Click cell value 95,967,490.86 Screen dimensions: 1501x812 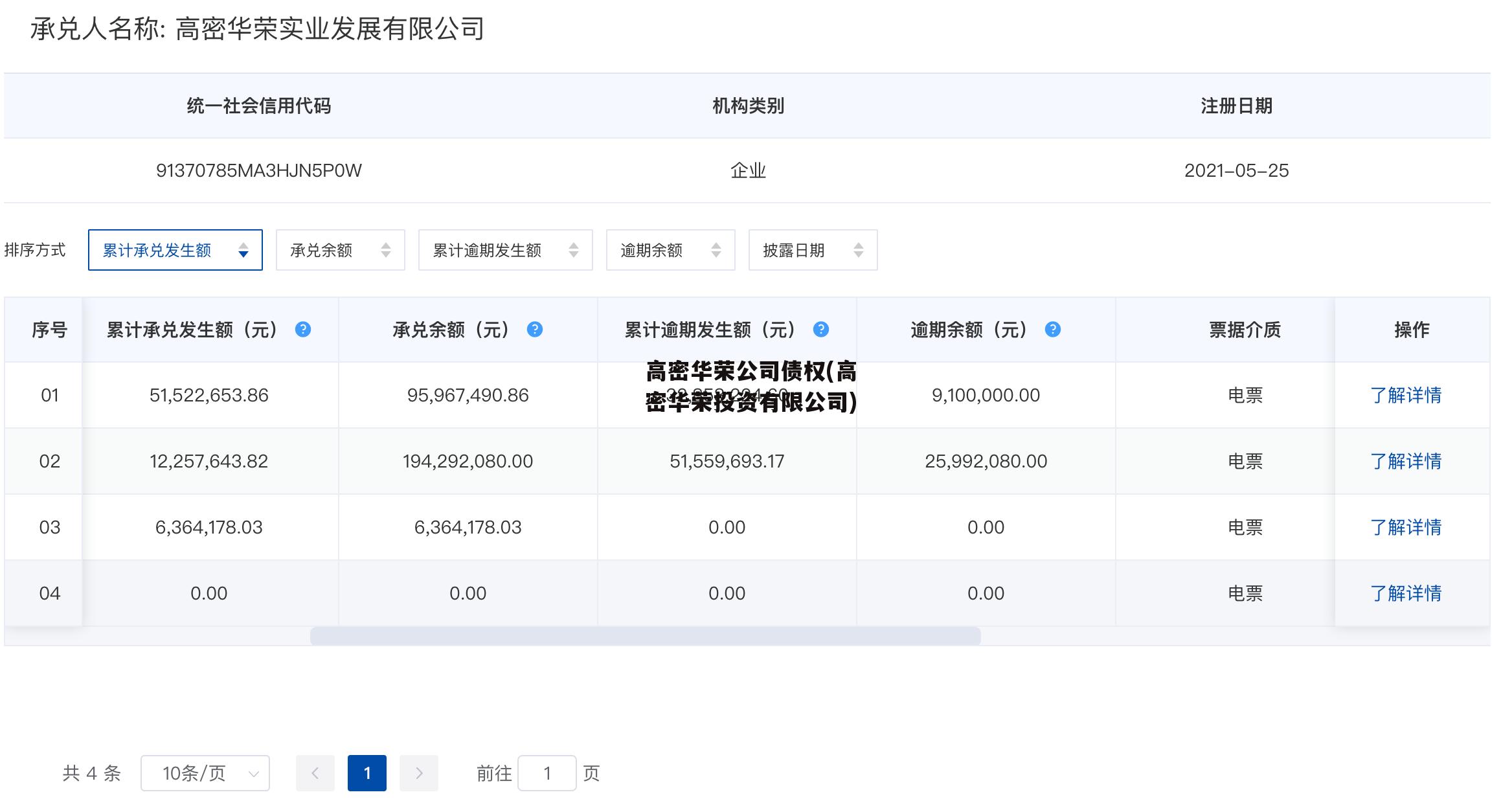pos(468,395)
